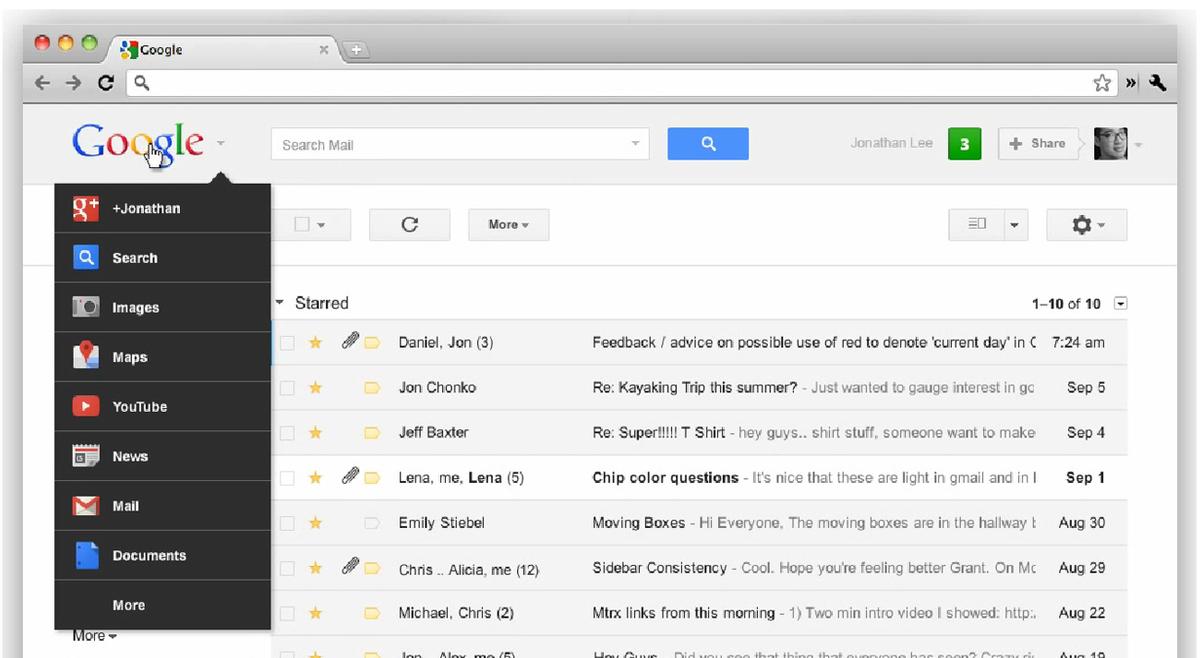This screenshot has height=658, width=1200.
Task: Close the Google browser tab
Action: 324,50
